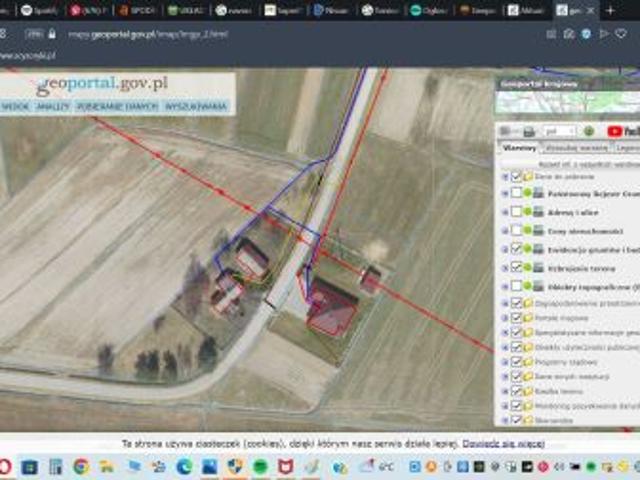This screenshot has width=640, height=480.
Task: Uncheck the Ewidencja gruntów layer checkbox
Action: 516,249
